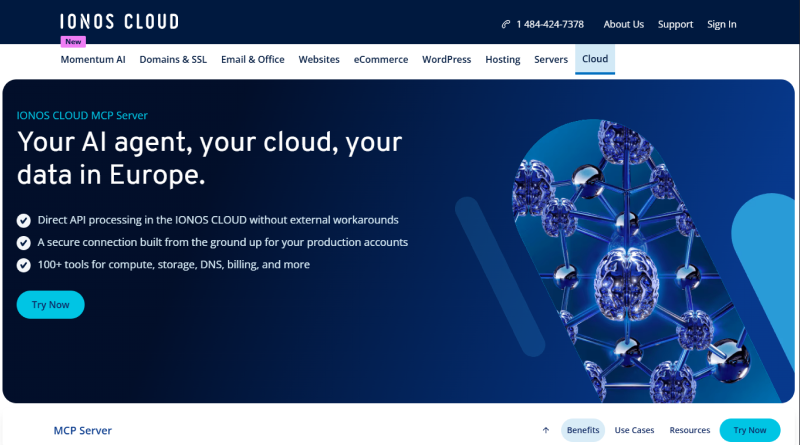This screenshot has height=445, width=800.
Task: Call 1 484-424-7378 phone link
Action: (549, 24)
